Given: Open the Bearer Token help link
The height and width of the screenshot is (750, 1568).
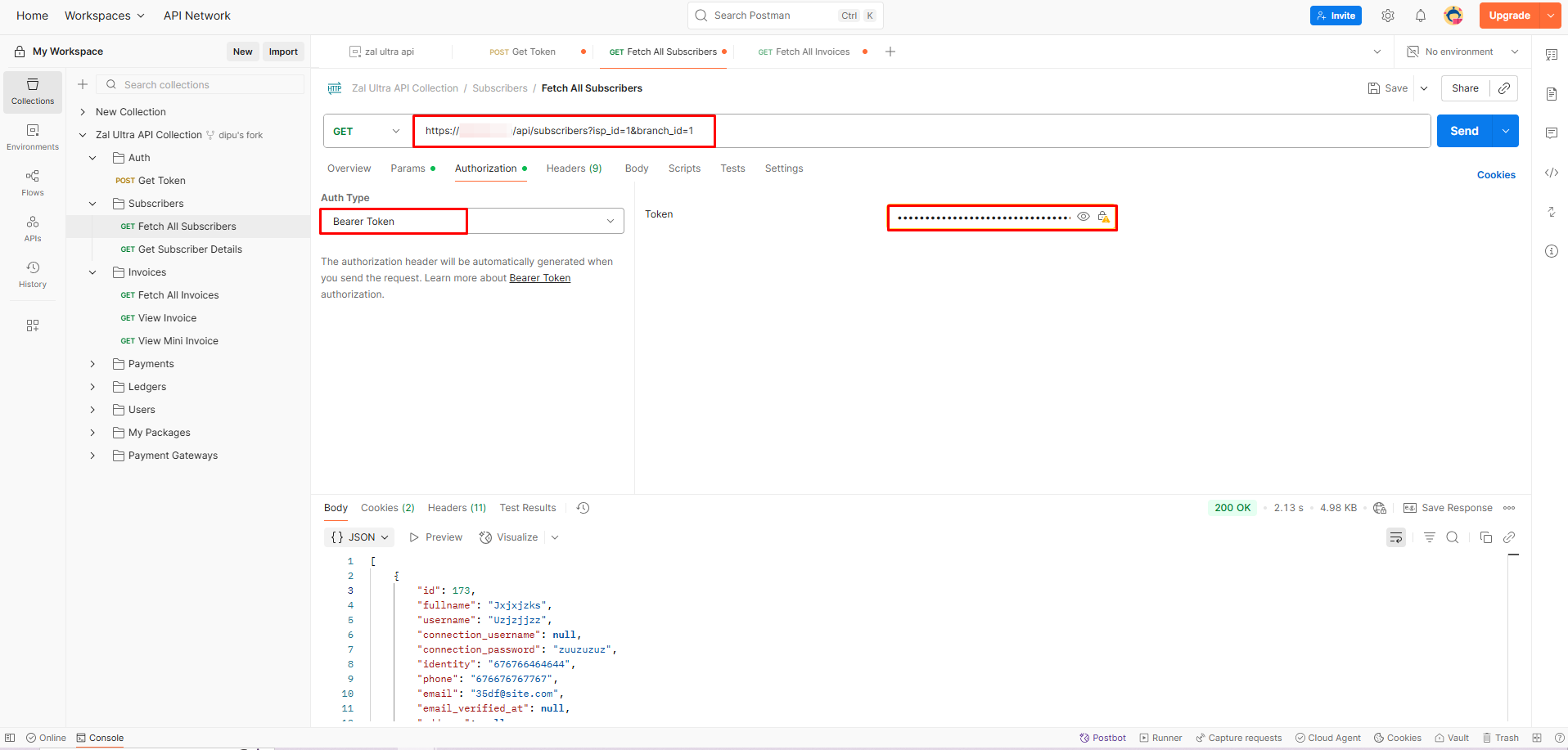Looking at the screenshot, I should coord(540,278).
